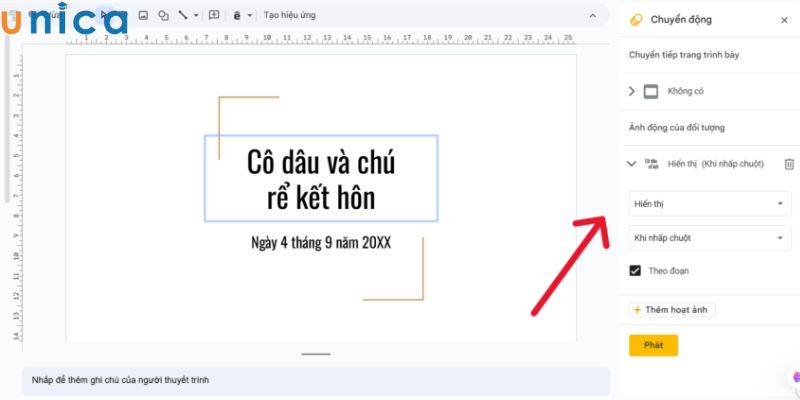Click the Chuyển động panel motion icon

click(x=636, y=20)
